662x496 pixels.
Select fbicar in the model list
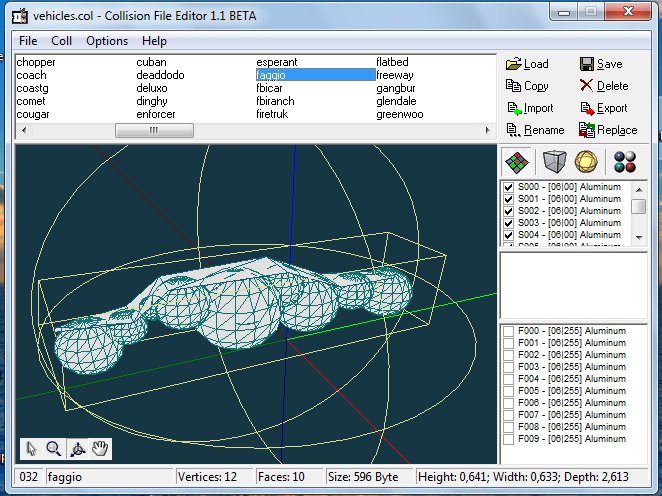tap(269, 88)
